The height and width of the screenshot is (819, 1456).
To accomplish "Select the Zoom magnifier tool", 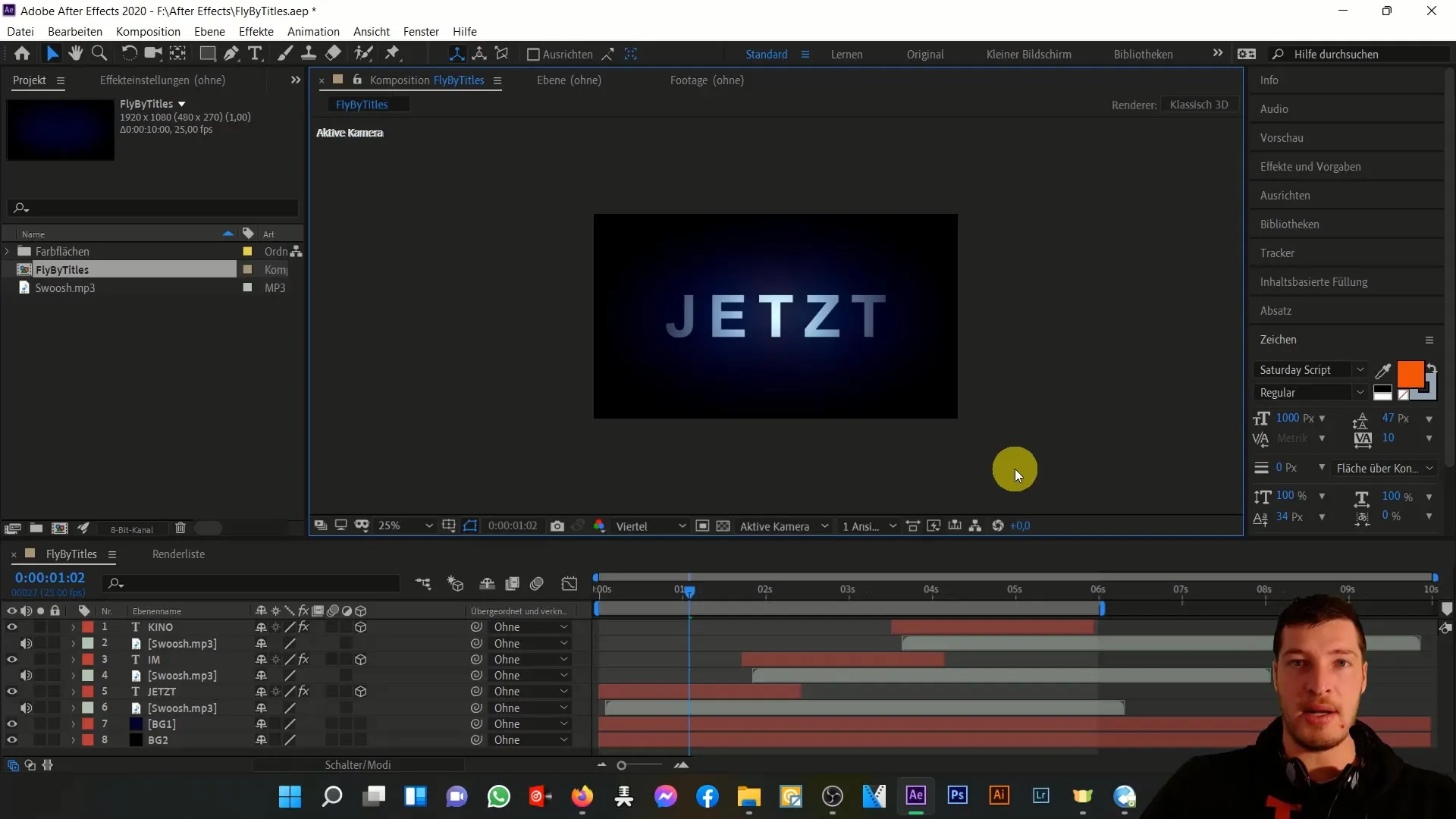I will click(x=99, y=54).
